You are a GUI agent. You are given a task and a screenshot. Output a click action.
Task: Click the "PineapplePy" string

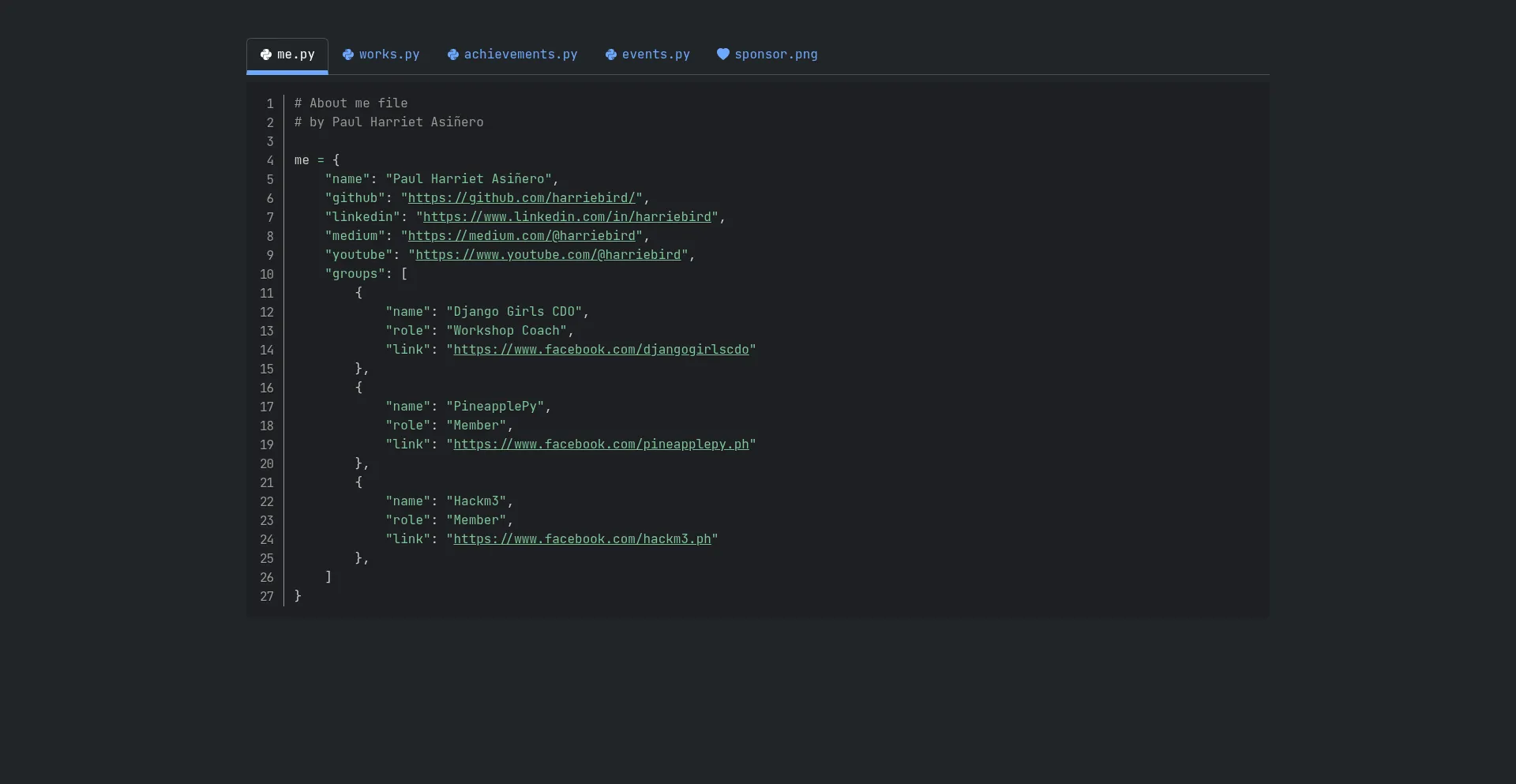click(x=496, y=407)
